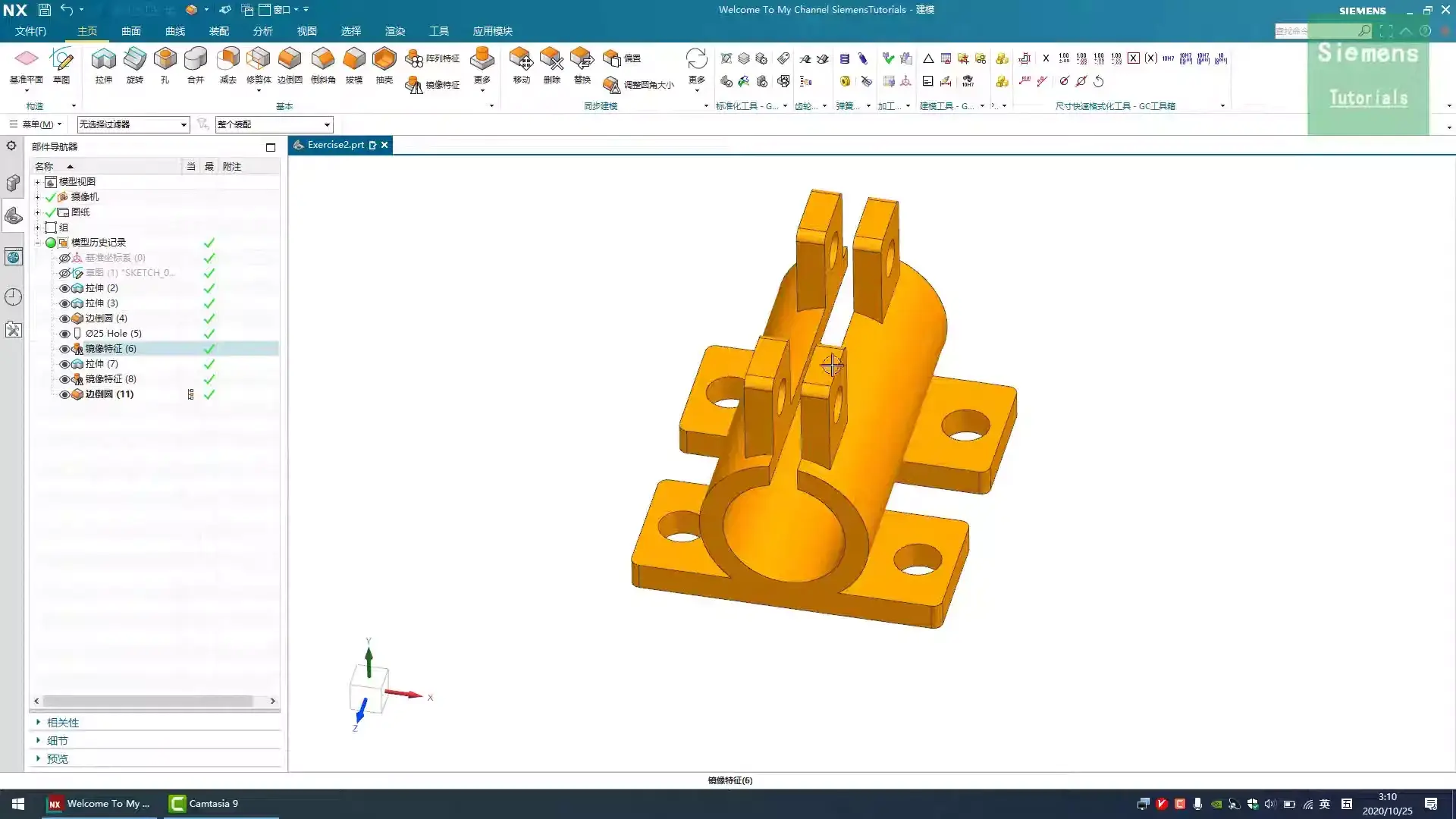The height and width of the screenshot is (819, 1456).
Task: Suppress the 边倒圆 (11) feature checkmark
Action: point(209,394)
